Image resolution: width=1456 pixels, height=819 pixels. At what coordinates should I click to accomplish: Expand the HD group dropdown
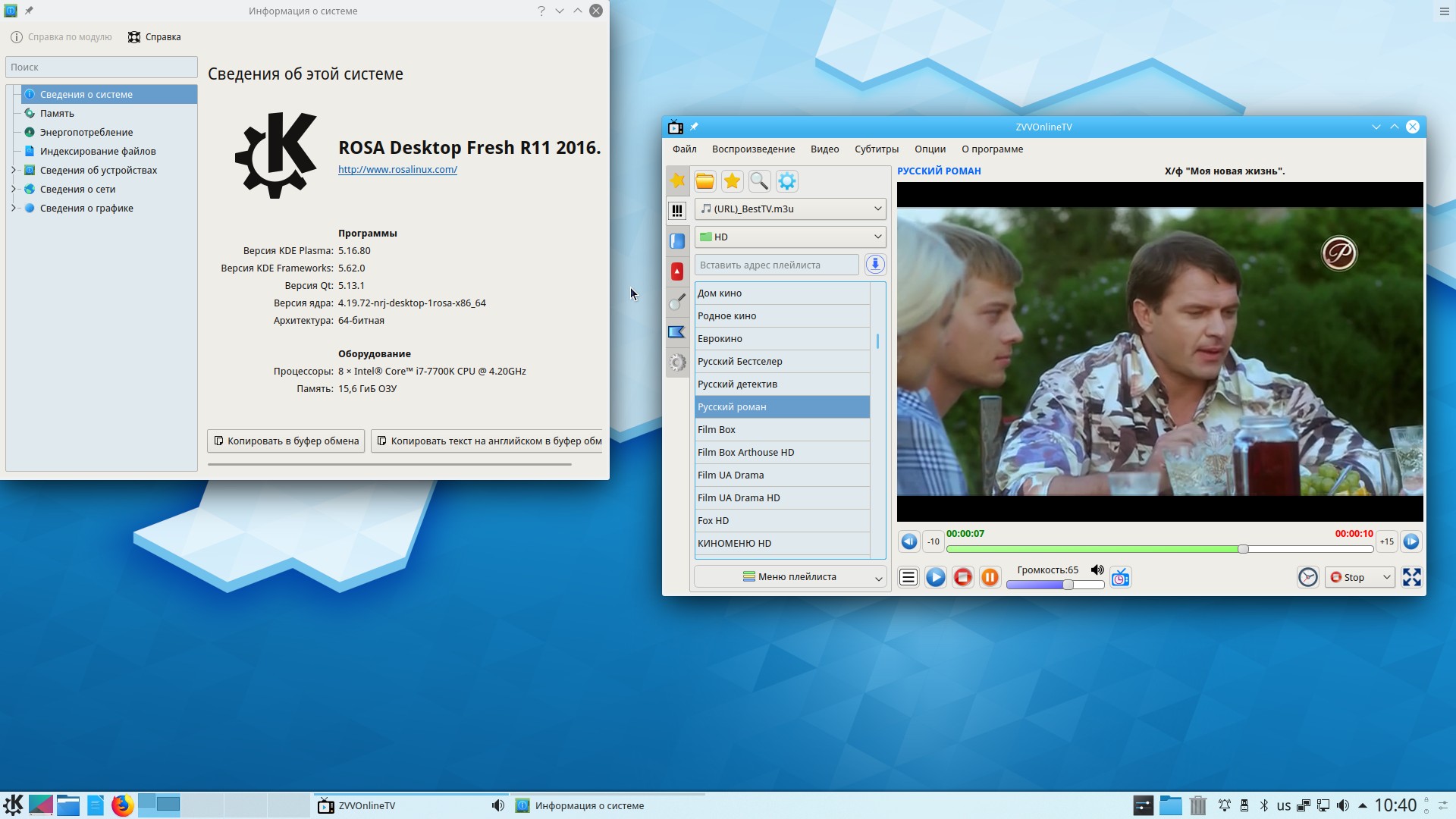click(x=789, y=237)
